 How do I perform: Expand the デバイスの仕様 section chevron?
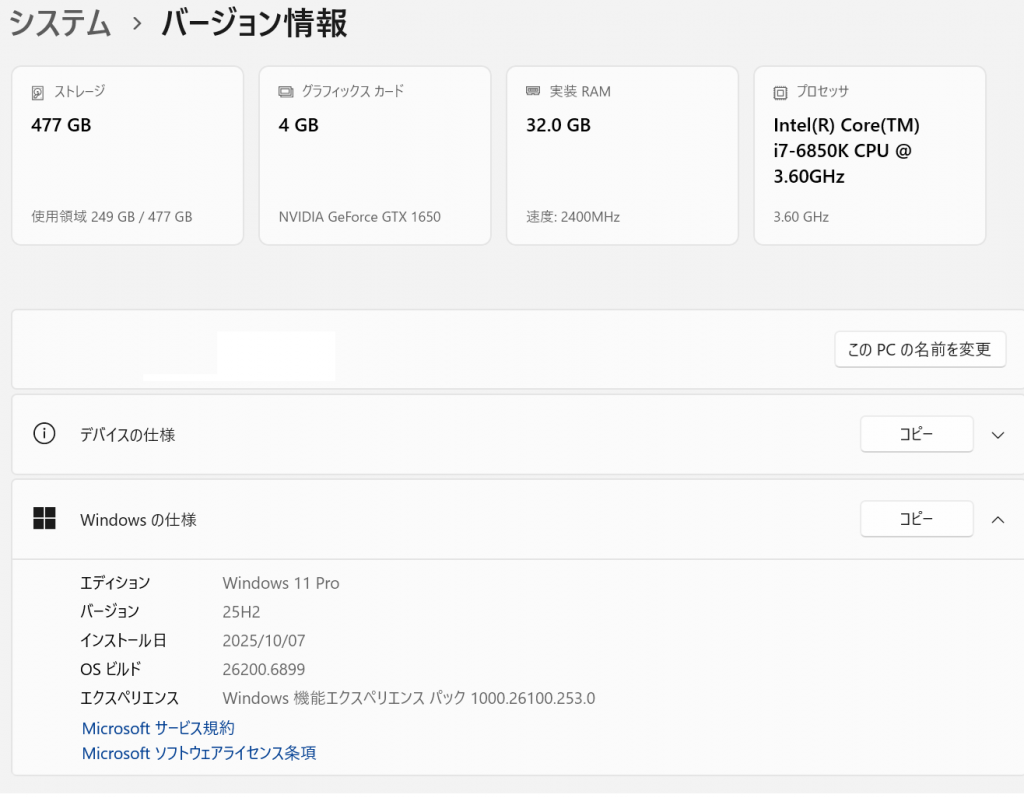(997, 435)
